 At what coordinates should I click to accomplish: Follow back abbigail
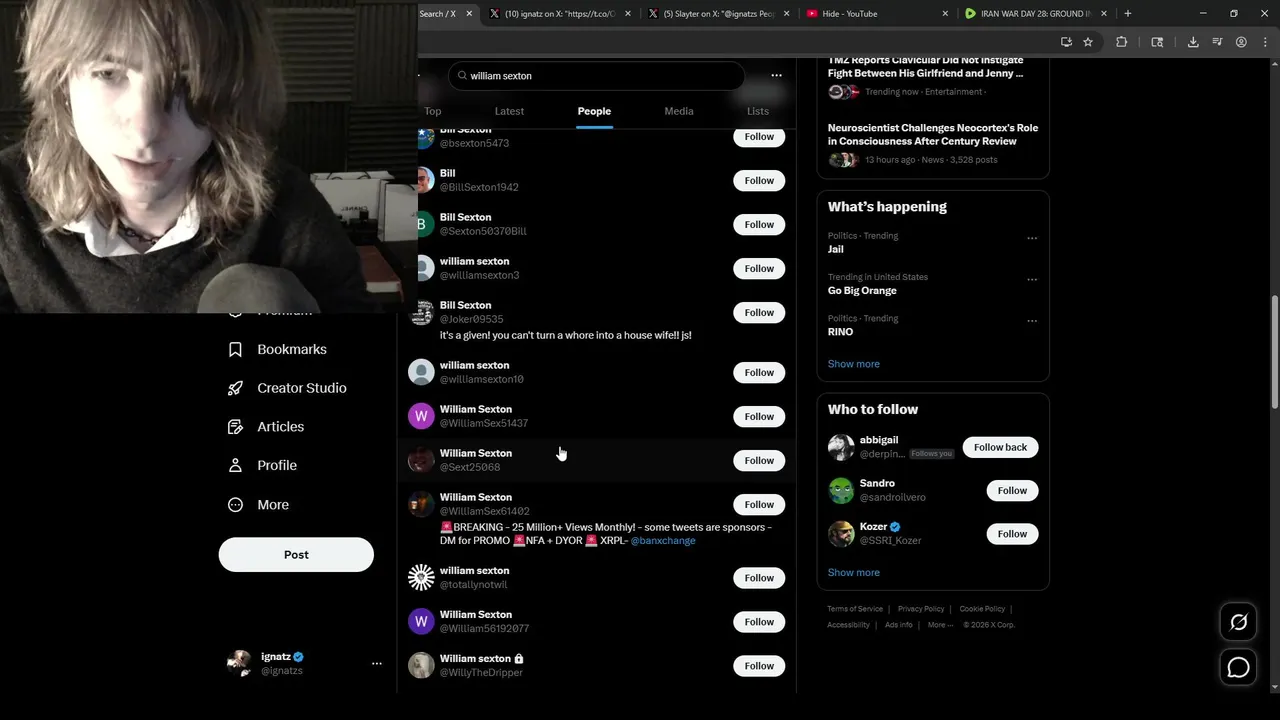click(x=1000, y=447)
